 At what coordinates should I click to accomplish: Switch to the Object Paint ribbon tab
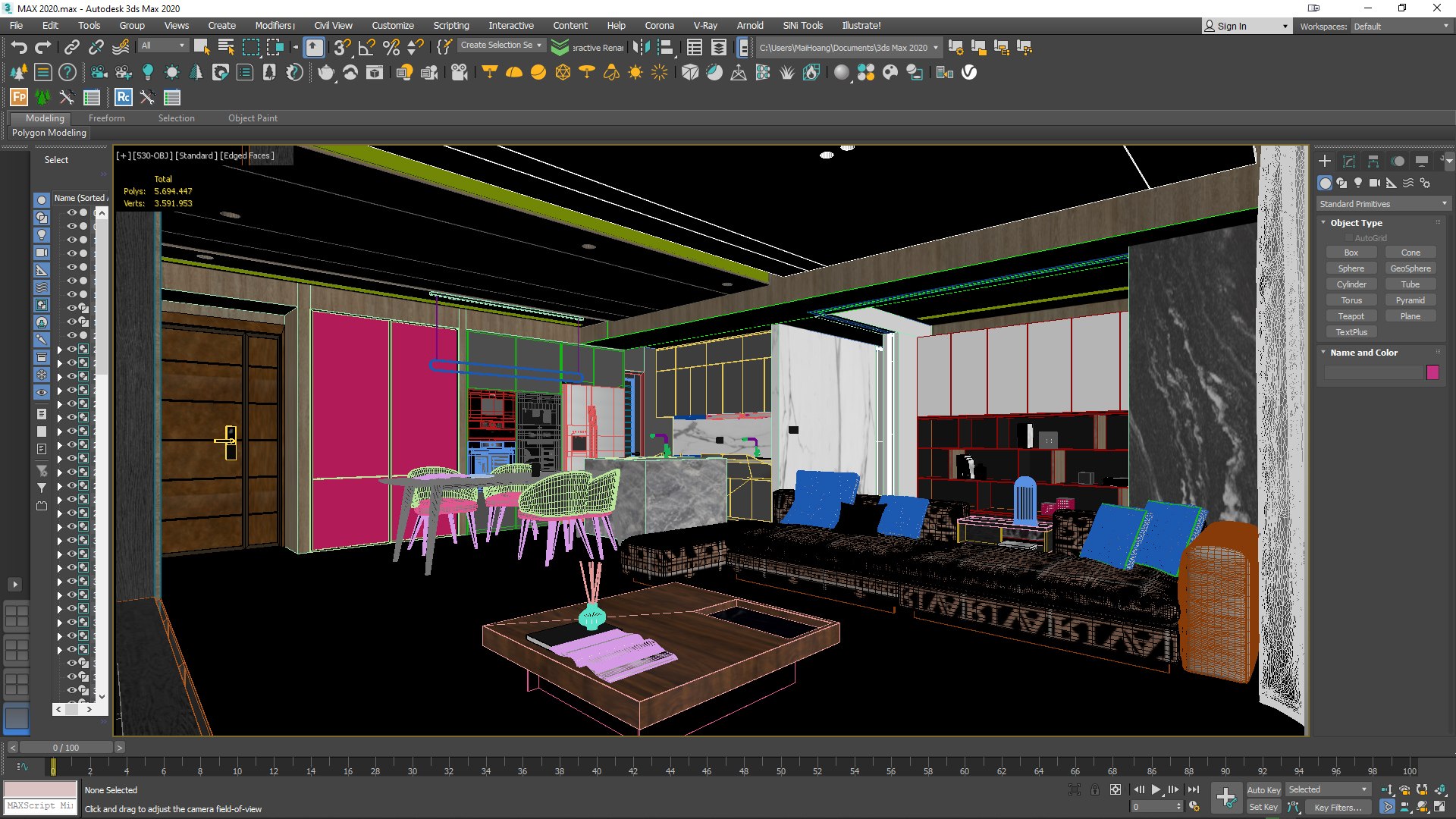tap(253, 118)
